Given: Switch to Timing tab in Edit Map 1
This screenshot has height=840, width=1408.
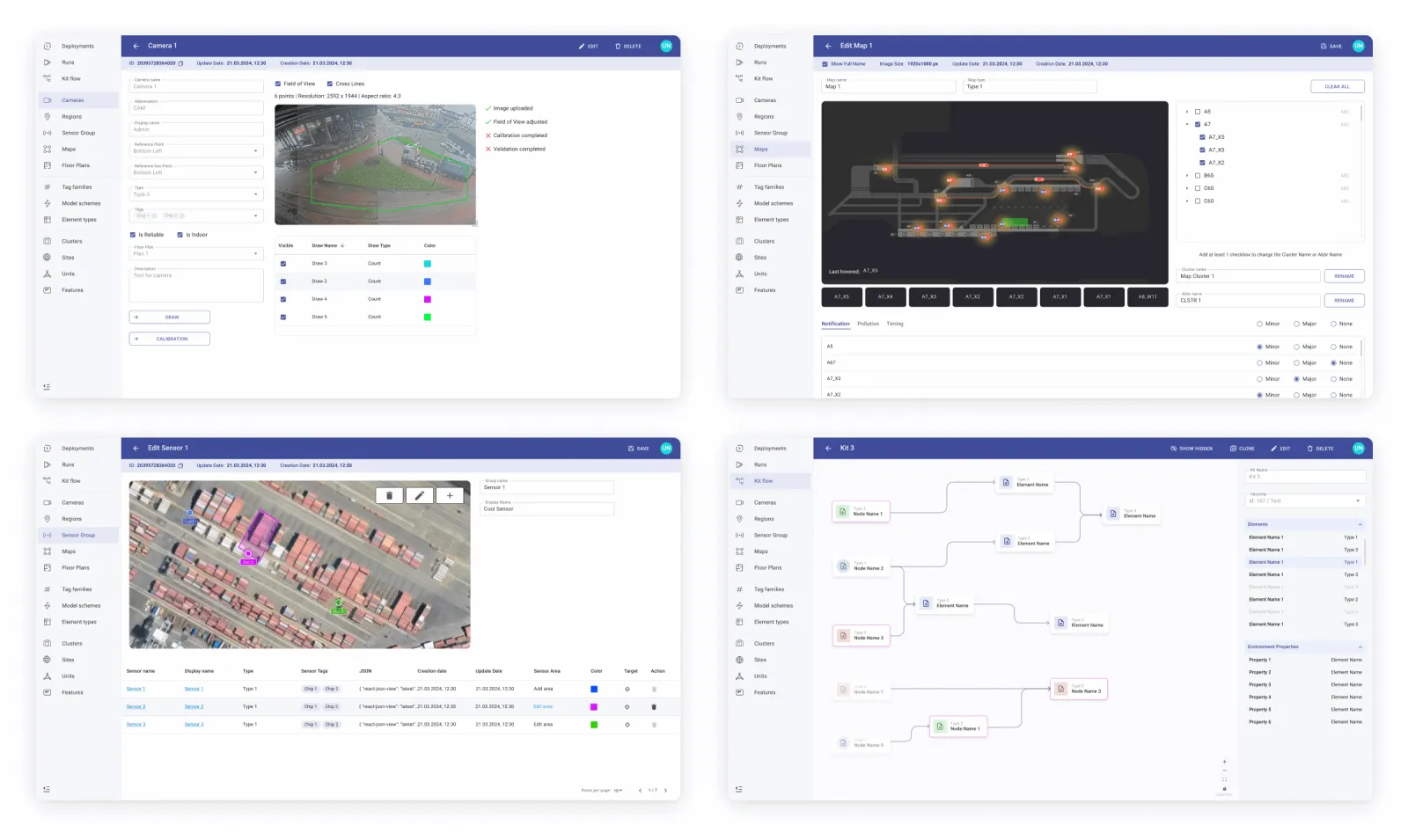Looking at the screenshot, I should tap(895, 324).
